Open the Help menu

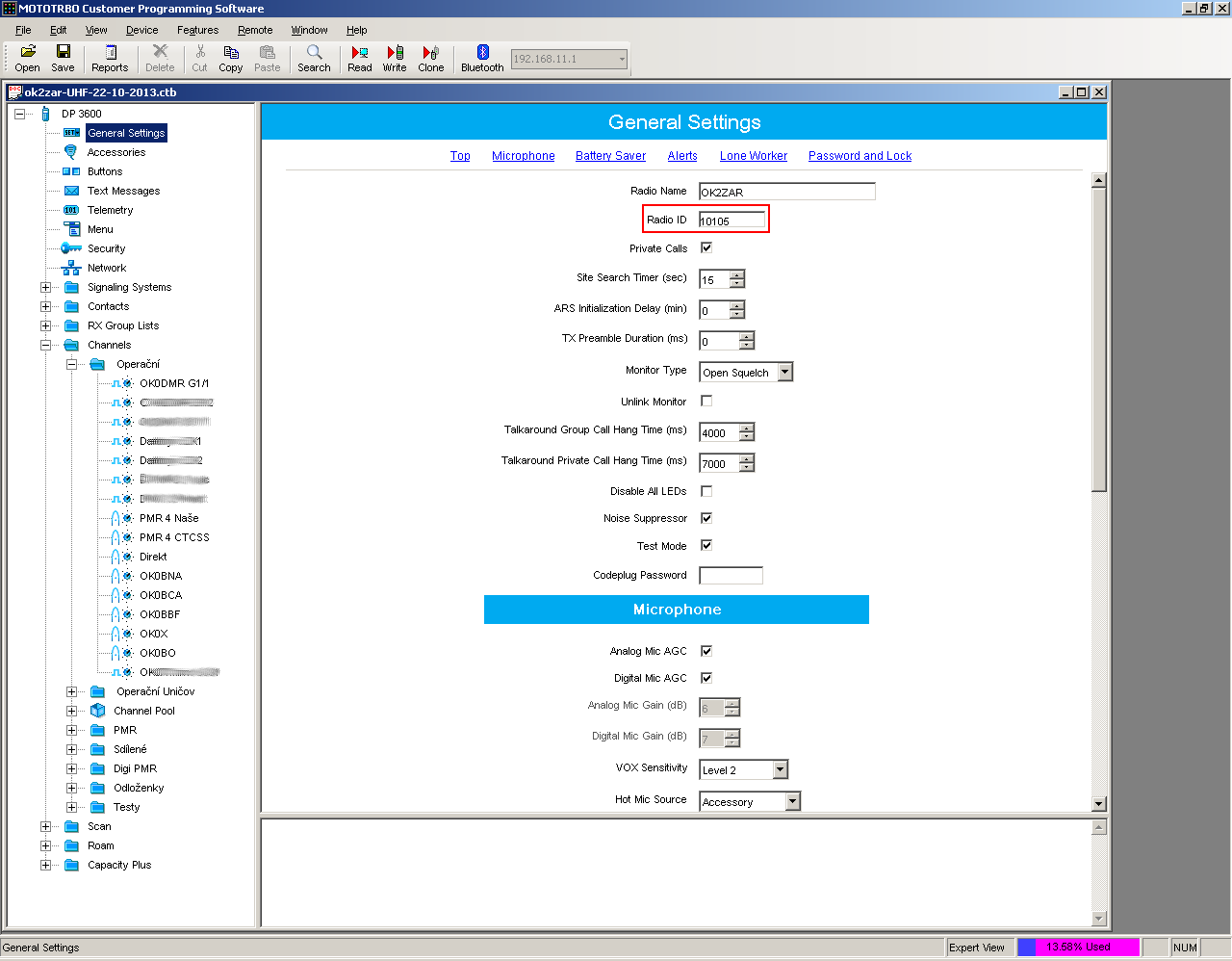[x=357, y=30]
